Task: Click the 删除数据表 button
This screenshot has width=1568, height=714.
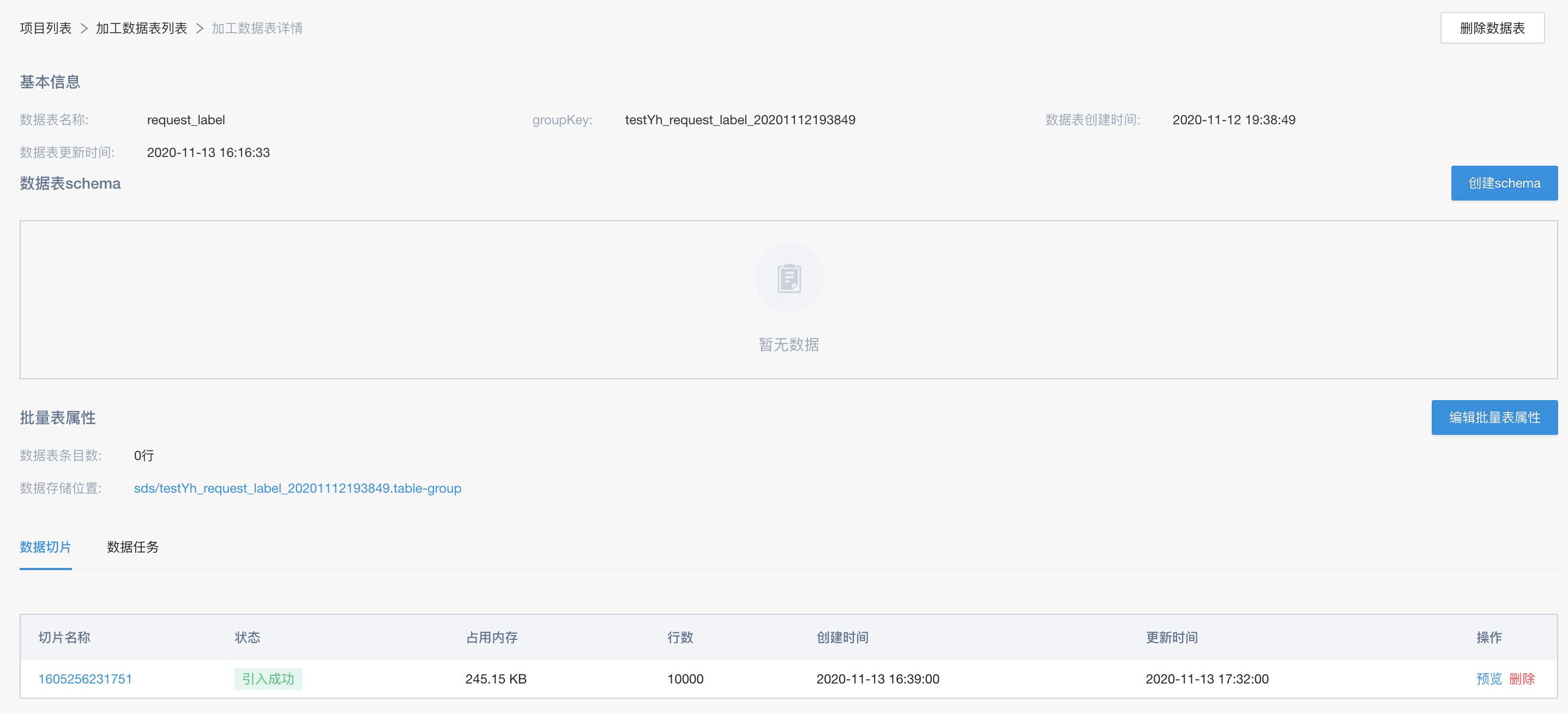Action: click(1492, 28)
